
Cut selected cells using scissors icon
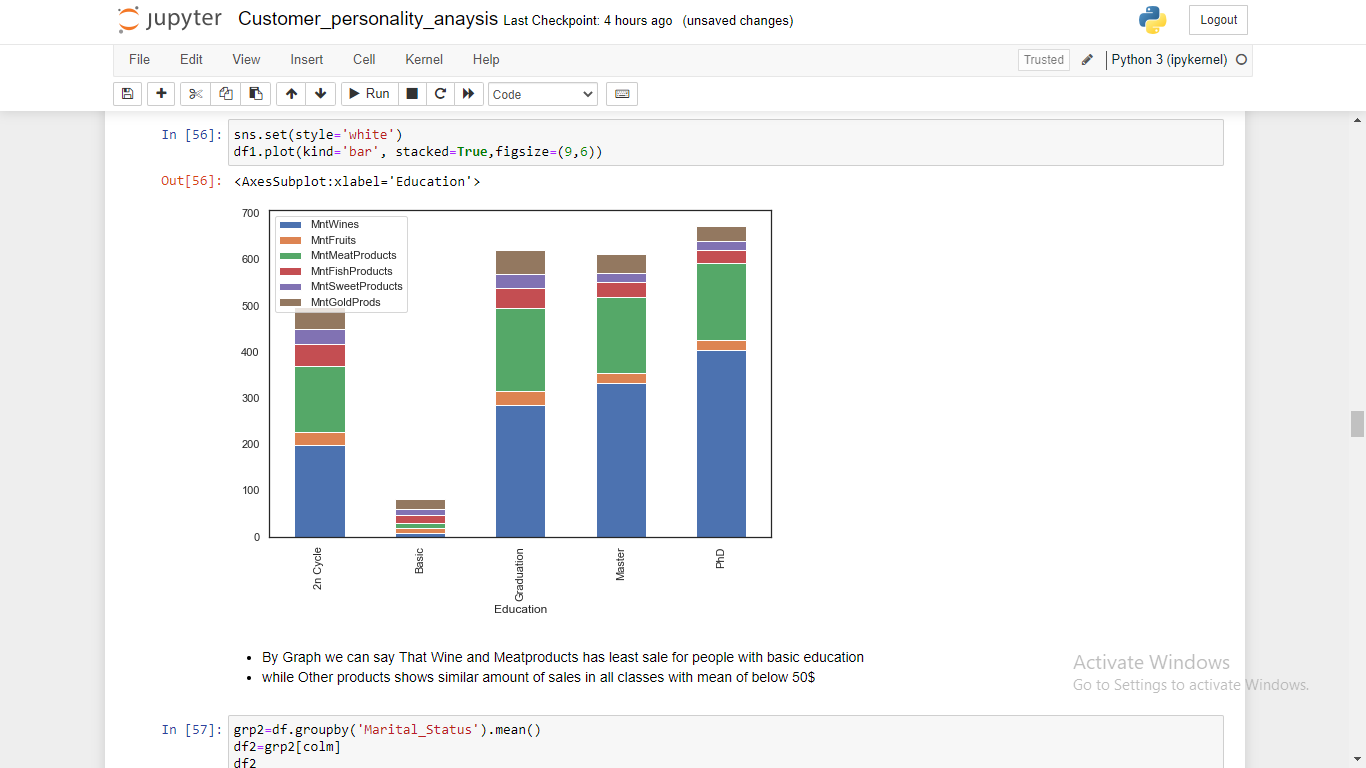195,93
